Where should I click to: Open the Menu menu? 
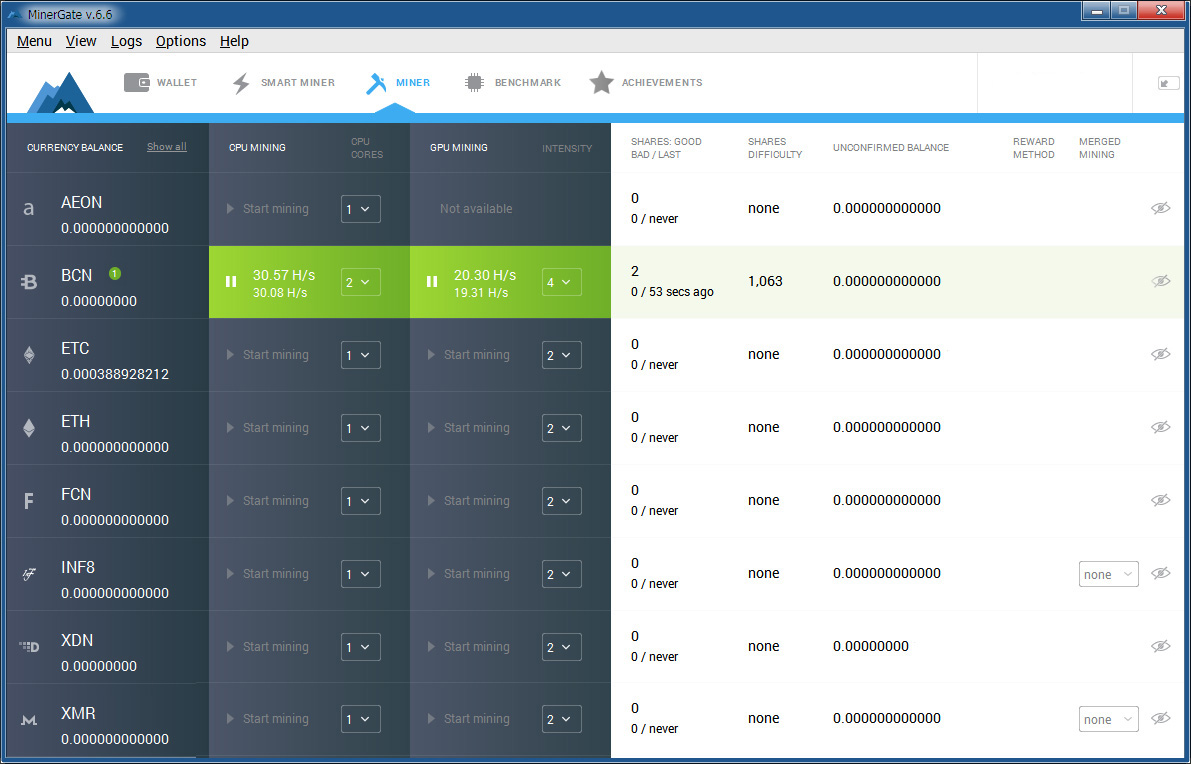coord(34,41)
